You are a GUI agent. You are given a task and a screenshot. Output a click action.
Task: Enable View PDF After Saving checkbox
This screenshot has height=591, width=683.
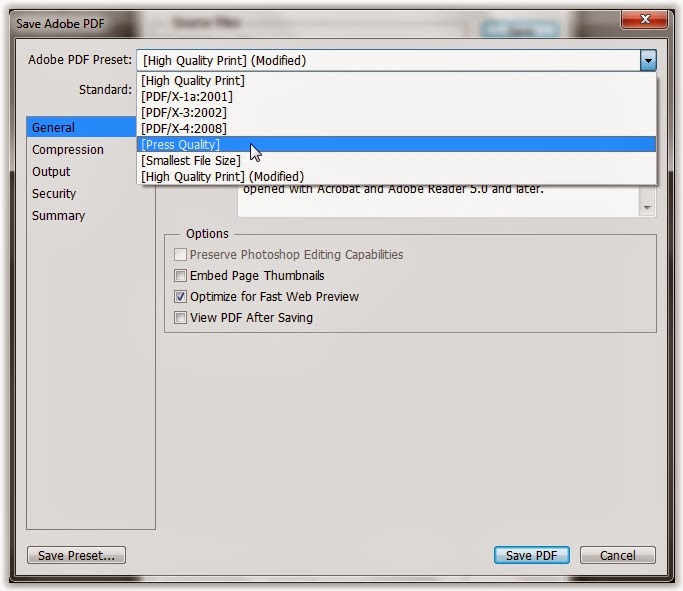click(x=180, y=317)
